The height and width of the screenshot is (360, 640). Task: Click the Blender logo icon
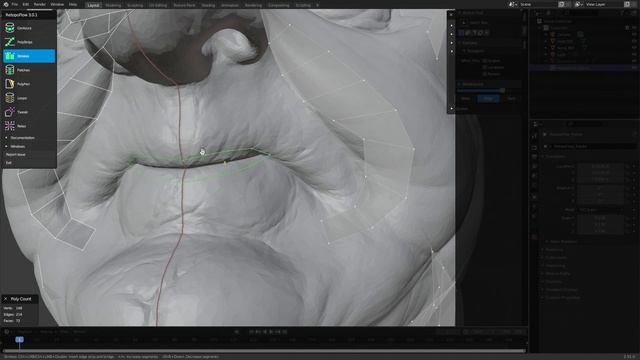6,4
